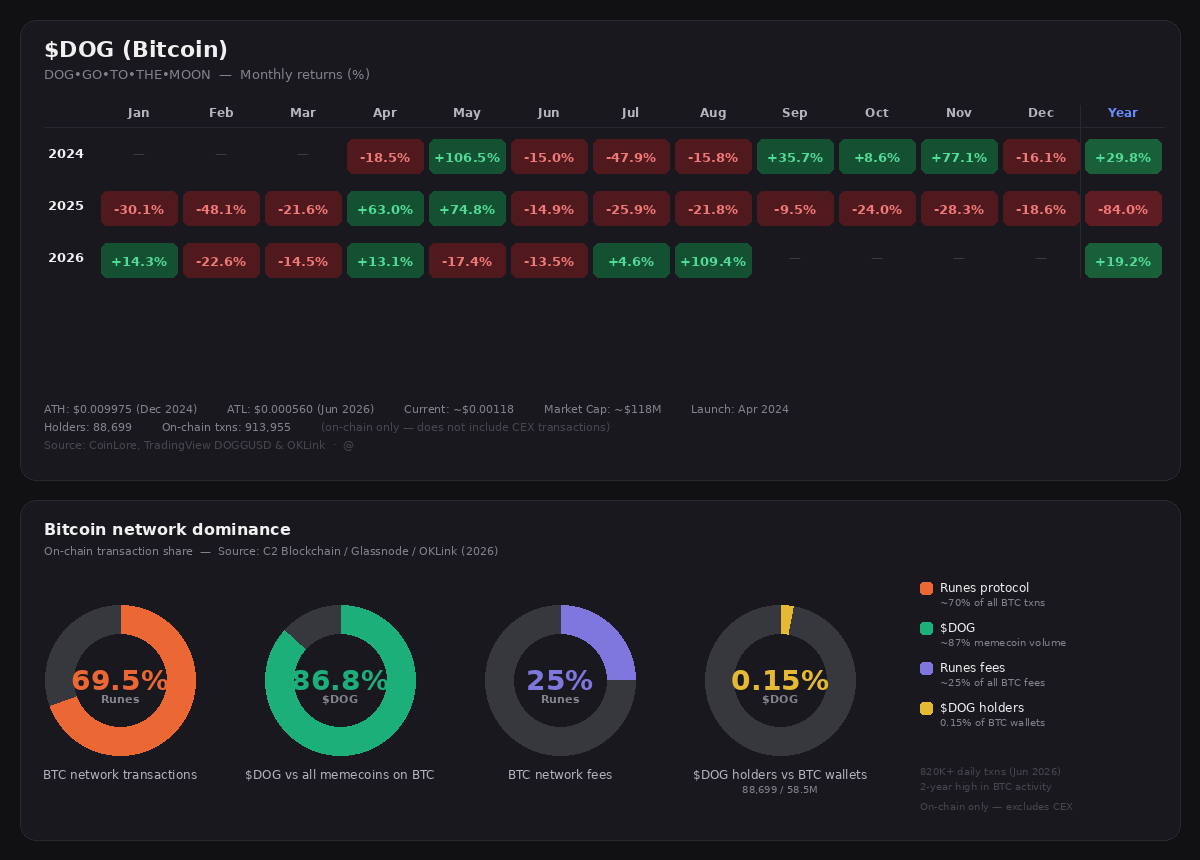Click the +35.7% September 2024 cell
The image size is (1200, 860).
795,157
